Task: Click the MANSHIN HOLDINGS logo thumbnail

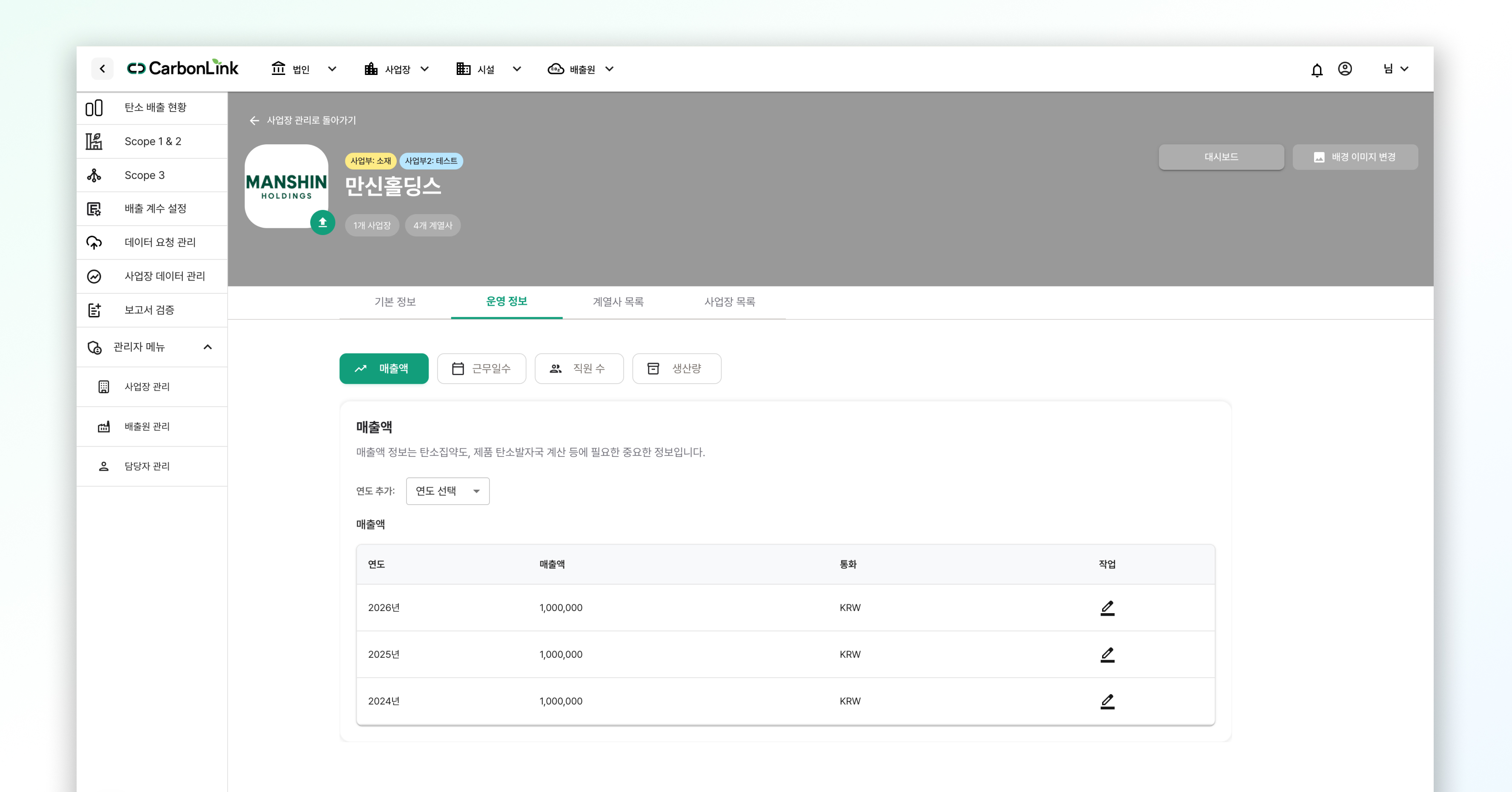Action: coord(286,186)
